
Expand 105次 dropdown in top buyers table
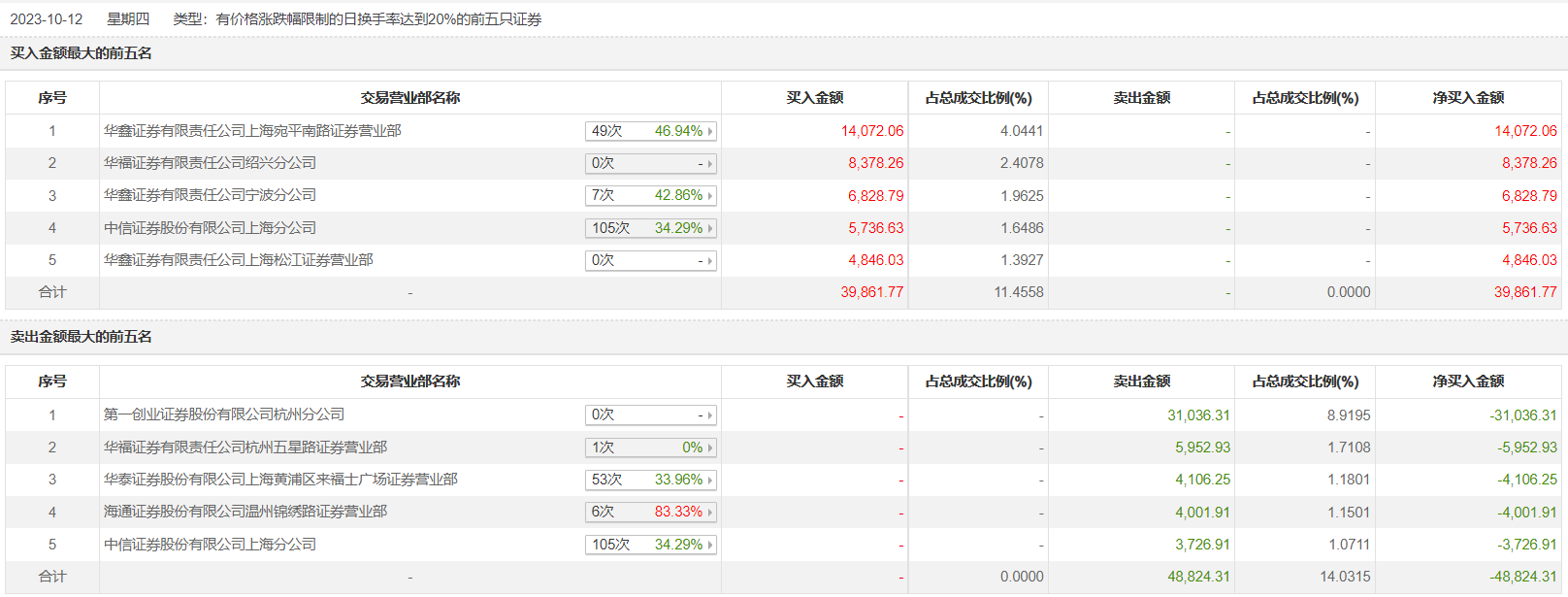[x=651, y=228]
